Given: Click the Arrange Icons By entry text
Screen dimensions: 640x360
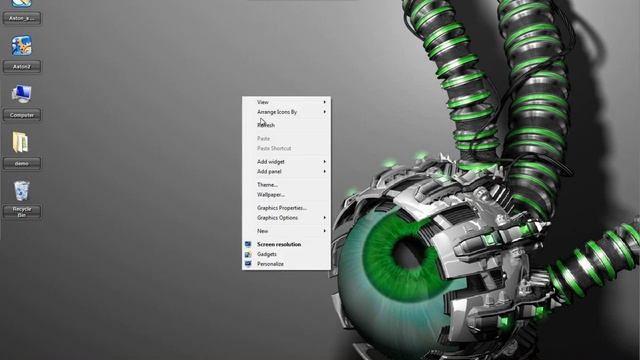Looking at the screenshot, I should 277,112.
